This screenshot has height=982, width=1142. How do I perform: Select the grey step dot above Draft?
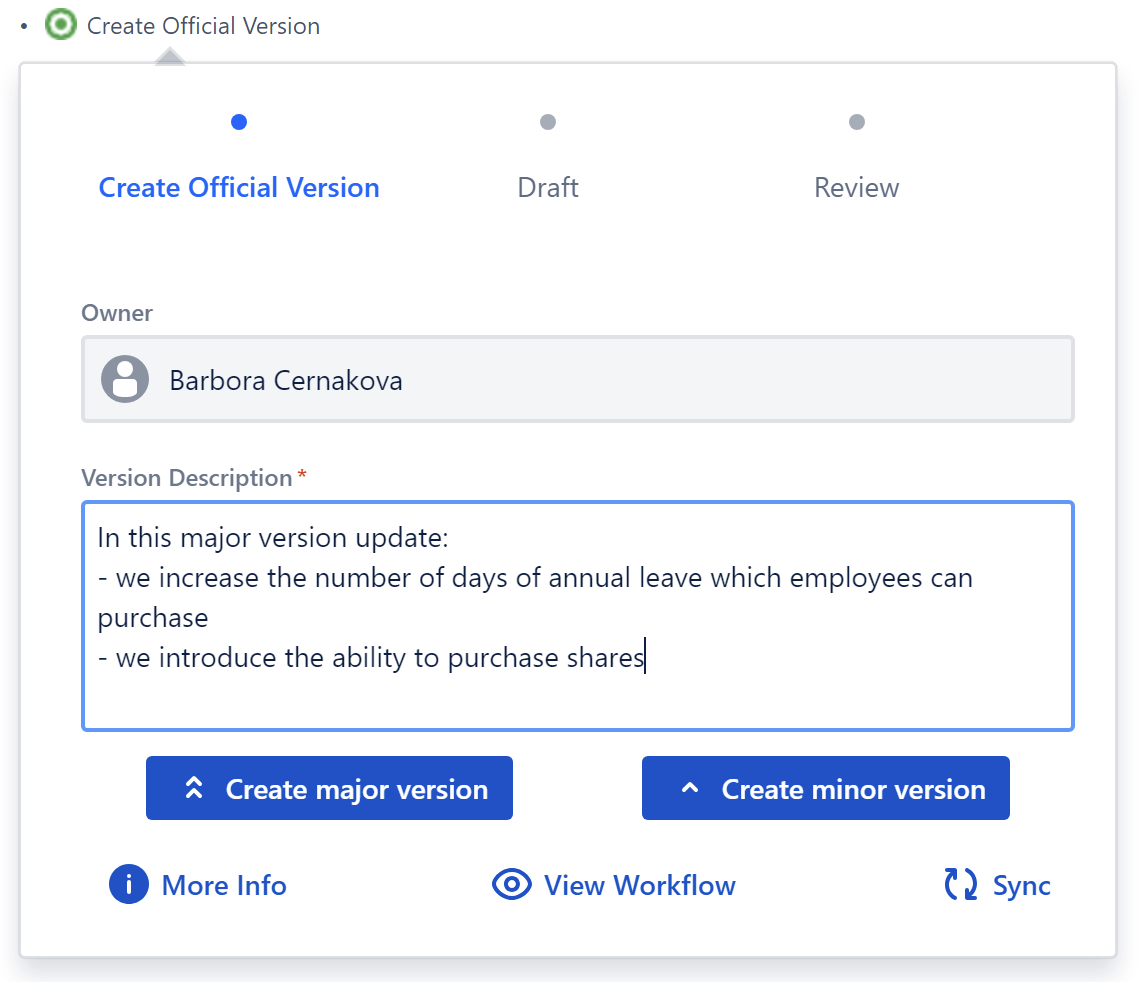(548, 122)
